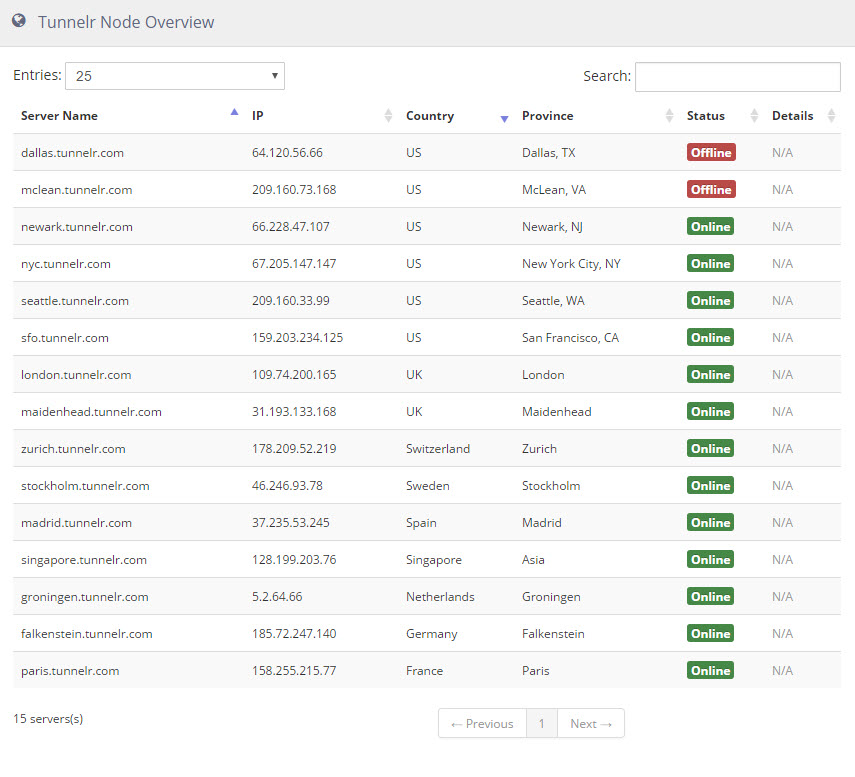Click IP address 67.205.147.147
Screen dimensions: 855x777
click(294, 264)
